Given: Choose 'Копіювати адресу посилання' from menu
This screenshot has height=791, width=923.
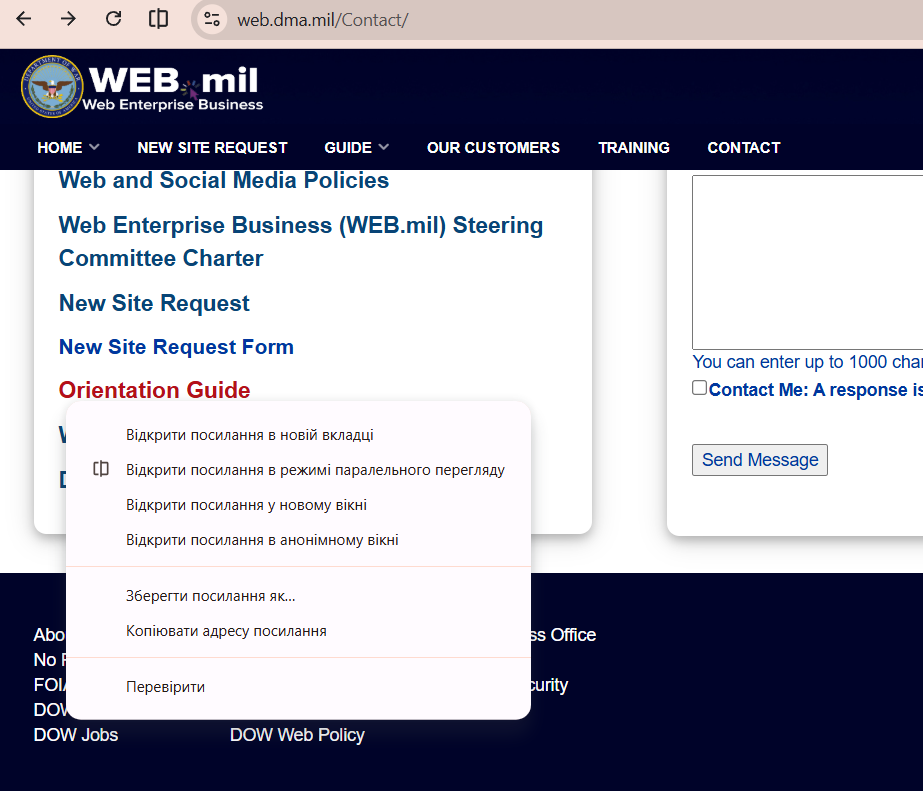Looking at the screenshot, I should 226,631.
